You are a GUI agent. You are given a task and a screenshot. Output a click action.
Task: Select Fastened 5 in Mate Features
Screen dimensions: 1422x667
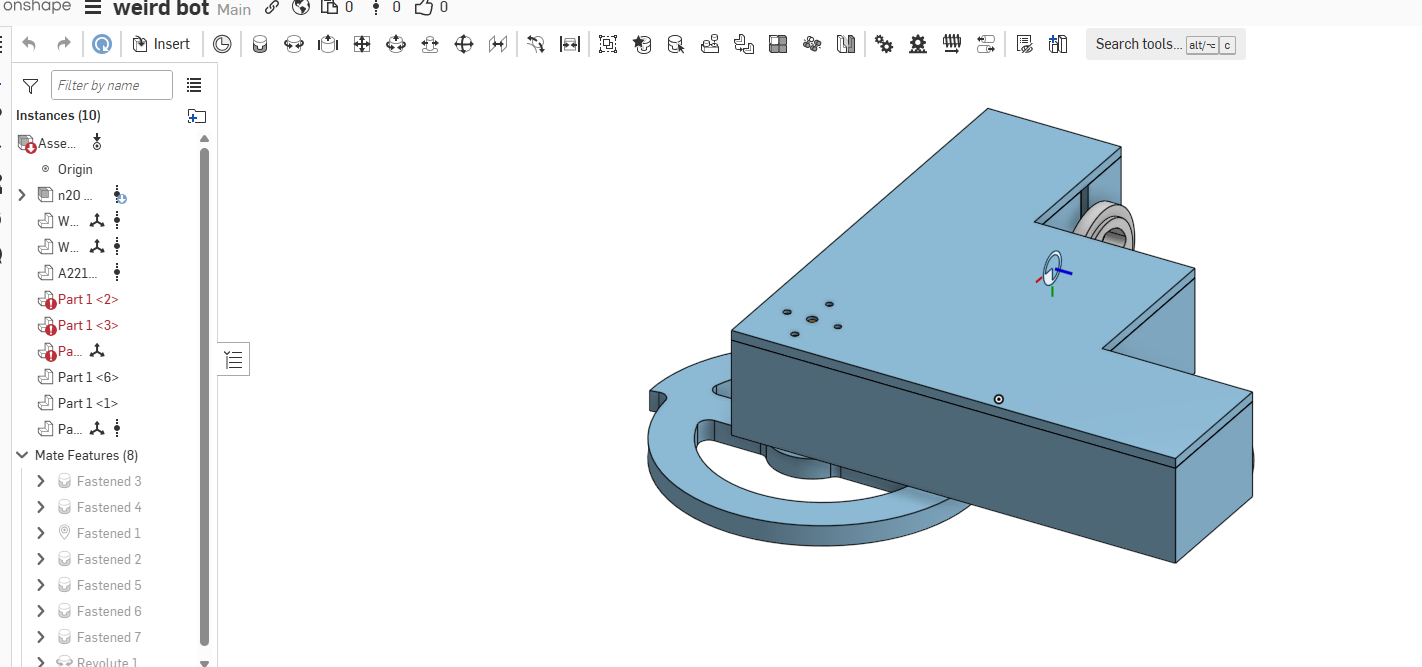pyautogui.click(x=109, y=585)
